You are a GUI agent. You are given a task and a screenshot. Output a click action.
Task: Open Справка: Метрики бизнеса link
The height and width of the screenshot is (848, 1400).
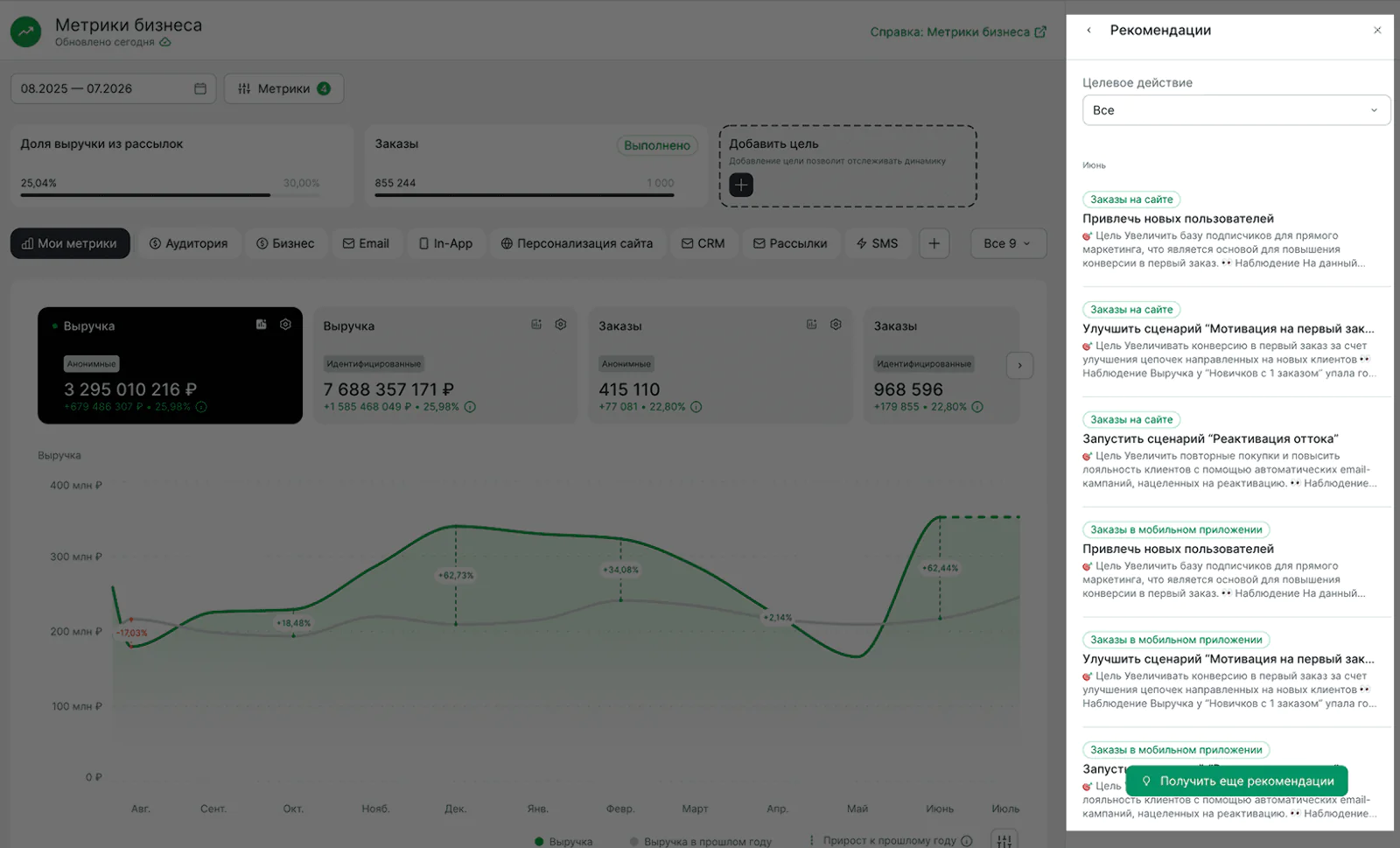pos(957,32)
